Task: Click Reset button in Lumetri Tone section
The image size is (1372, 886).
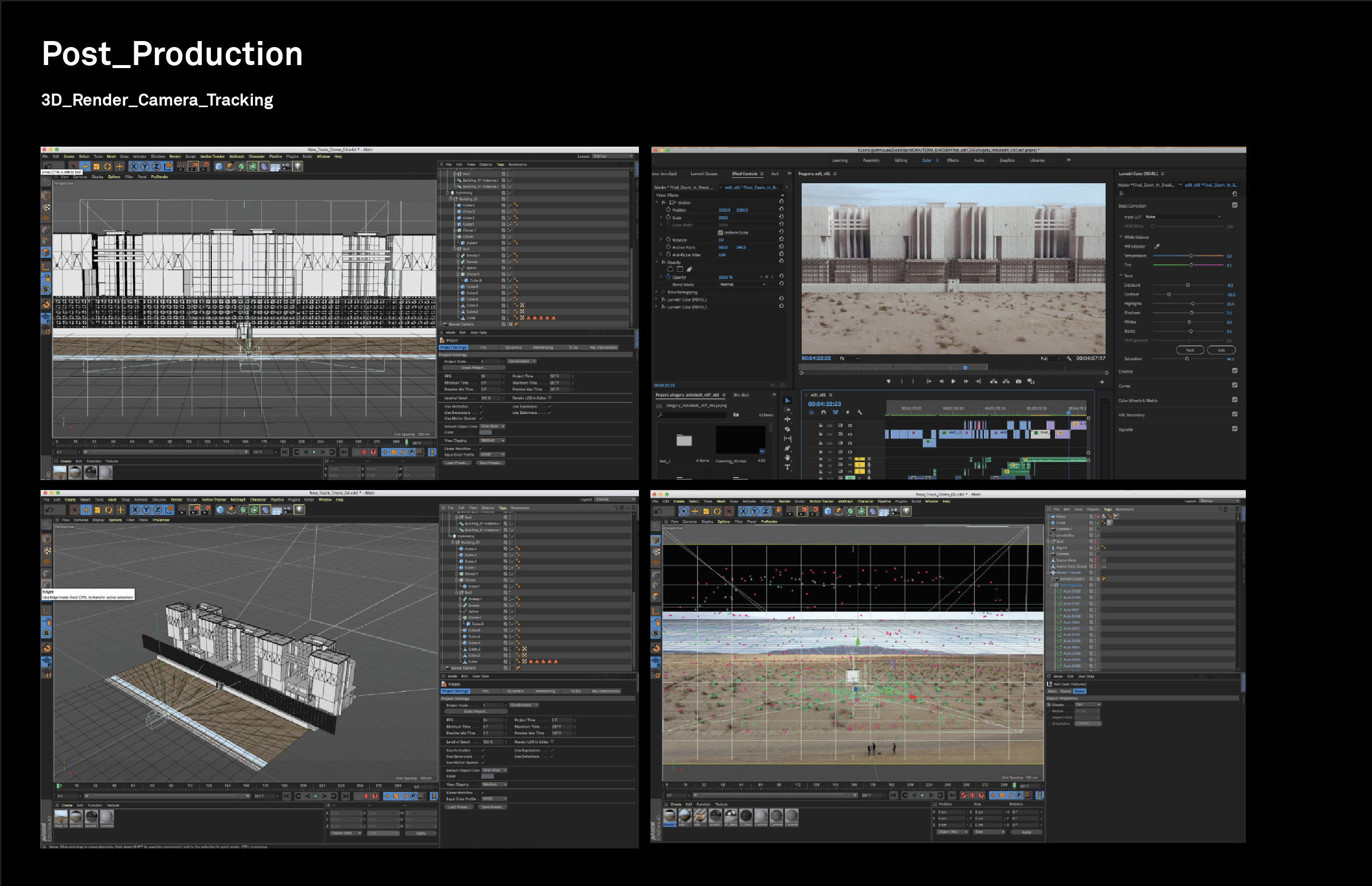Action: (1190, 350)
